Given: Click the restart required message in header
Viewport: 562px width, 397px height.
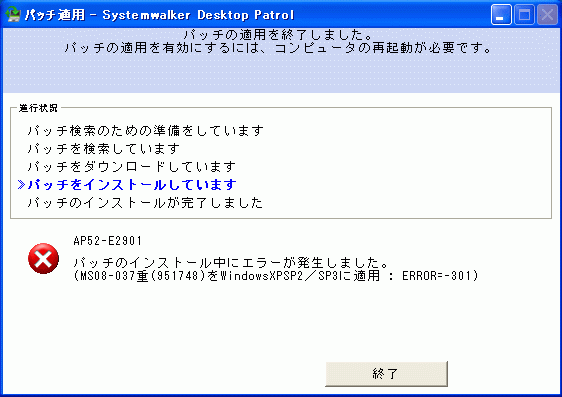Looking at the screenshot, I should [x=278, y=48].
